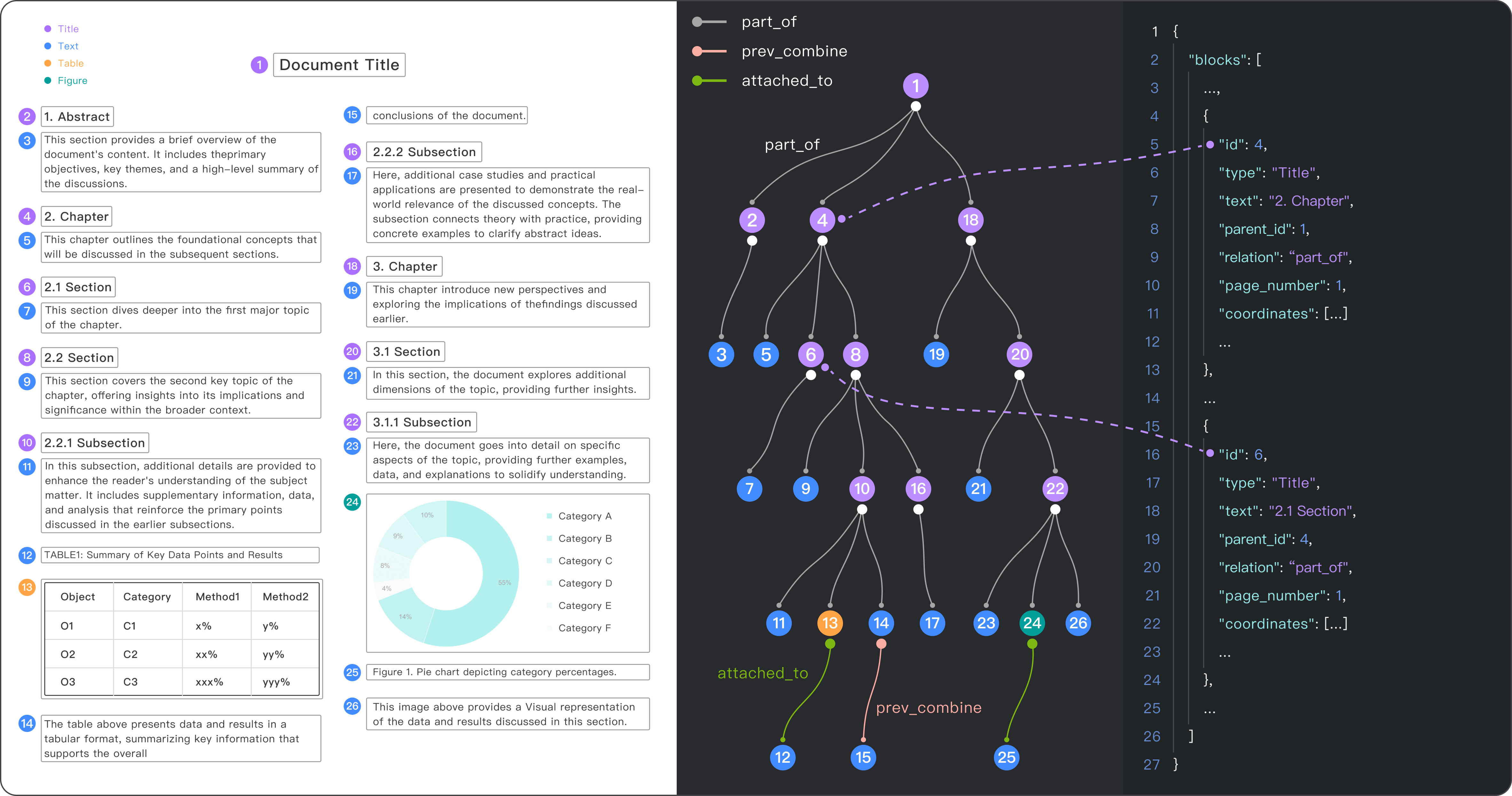Select 'Category A' in the chart legend
This screenshot has height=796, width=1512.
(579, 516)
